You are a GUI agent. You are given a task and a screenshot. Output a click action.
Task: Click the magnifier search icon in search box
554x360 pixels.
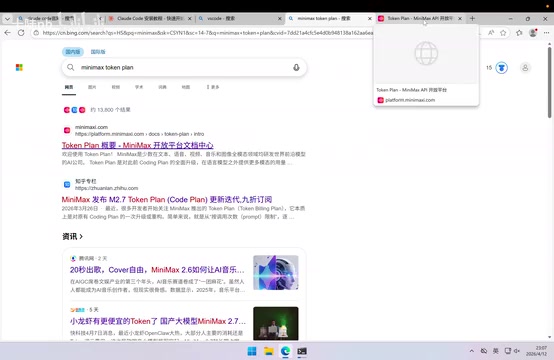pyautogui.click(x=71, y=67)
